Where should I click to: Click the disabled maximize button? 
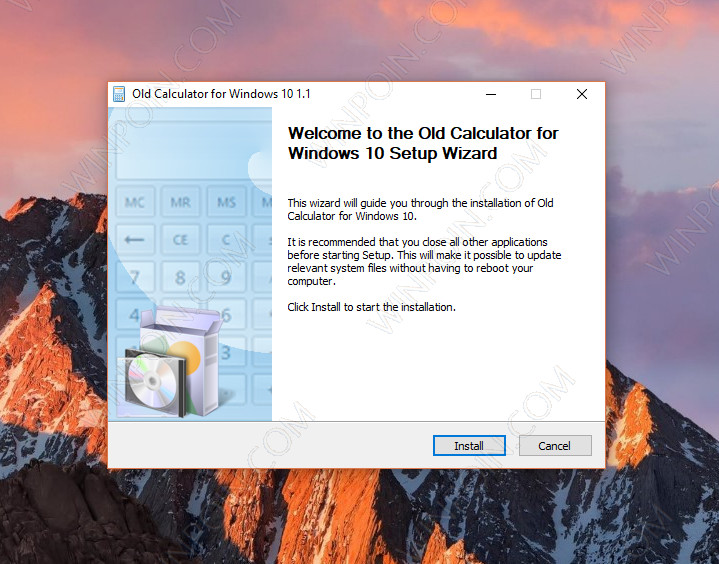(x=536, y=94)
